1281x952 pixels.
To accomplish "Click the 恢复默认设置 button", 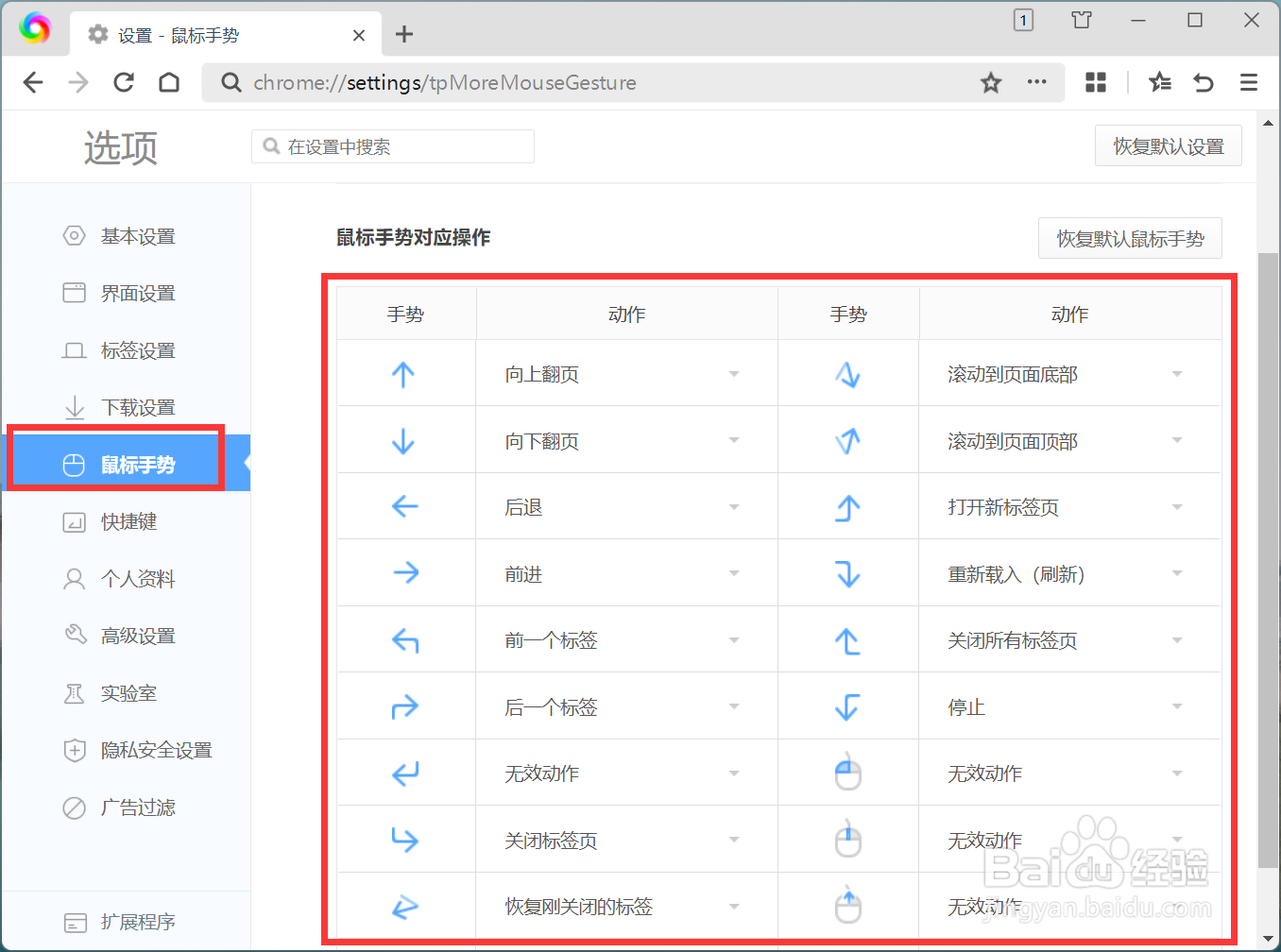I will pyautogui.click(x=1169, y=145).
